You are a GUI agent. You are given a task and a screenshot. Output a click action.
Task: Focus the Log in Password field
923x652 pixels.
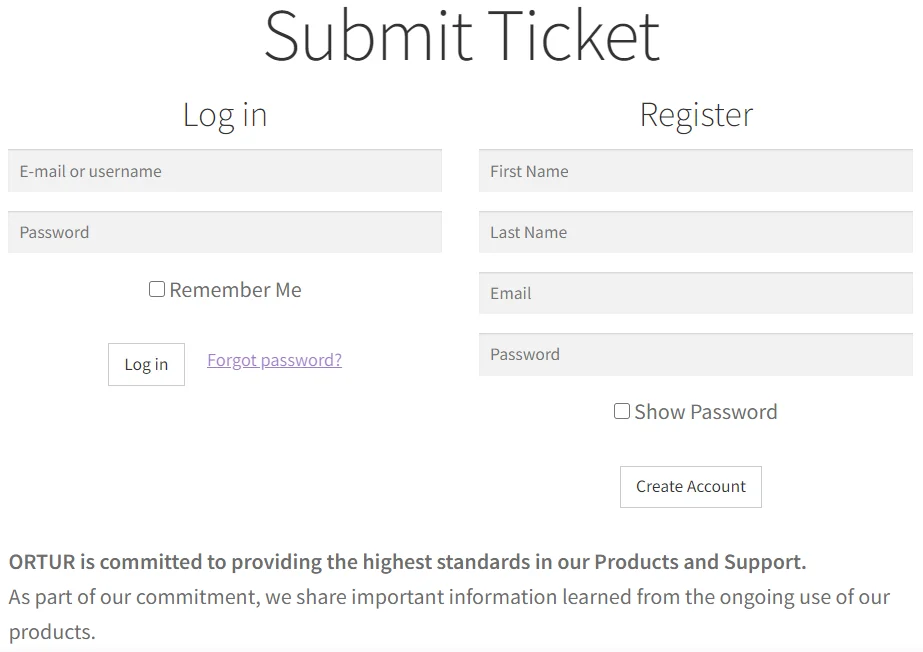tap(225, 232)
